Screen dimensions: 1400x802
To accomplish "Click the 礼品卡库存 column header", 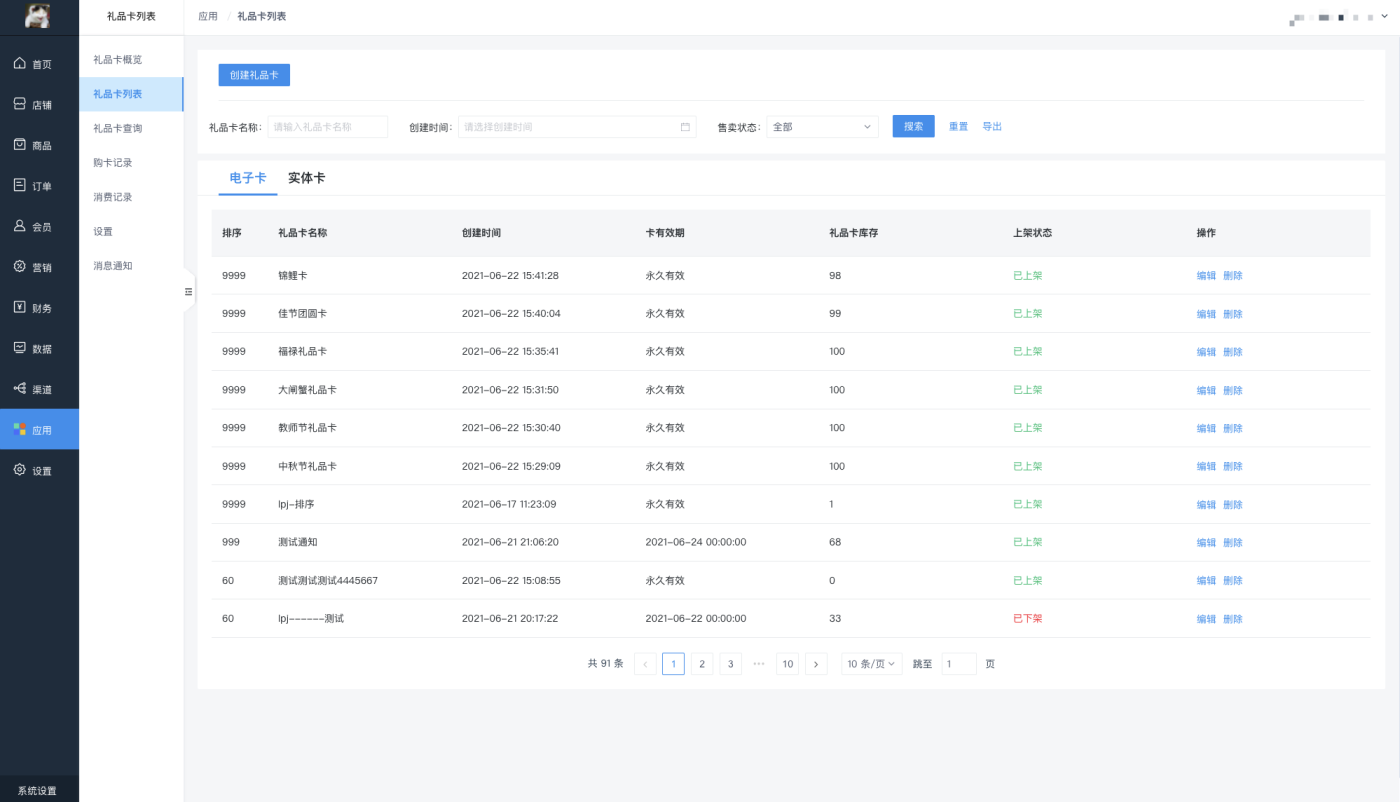I will (854, 233).
